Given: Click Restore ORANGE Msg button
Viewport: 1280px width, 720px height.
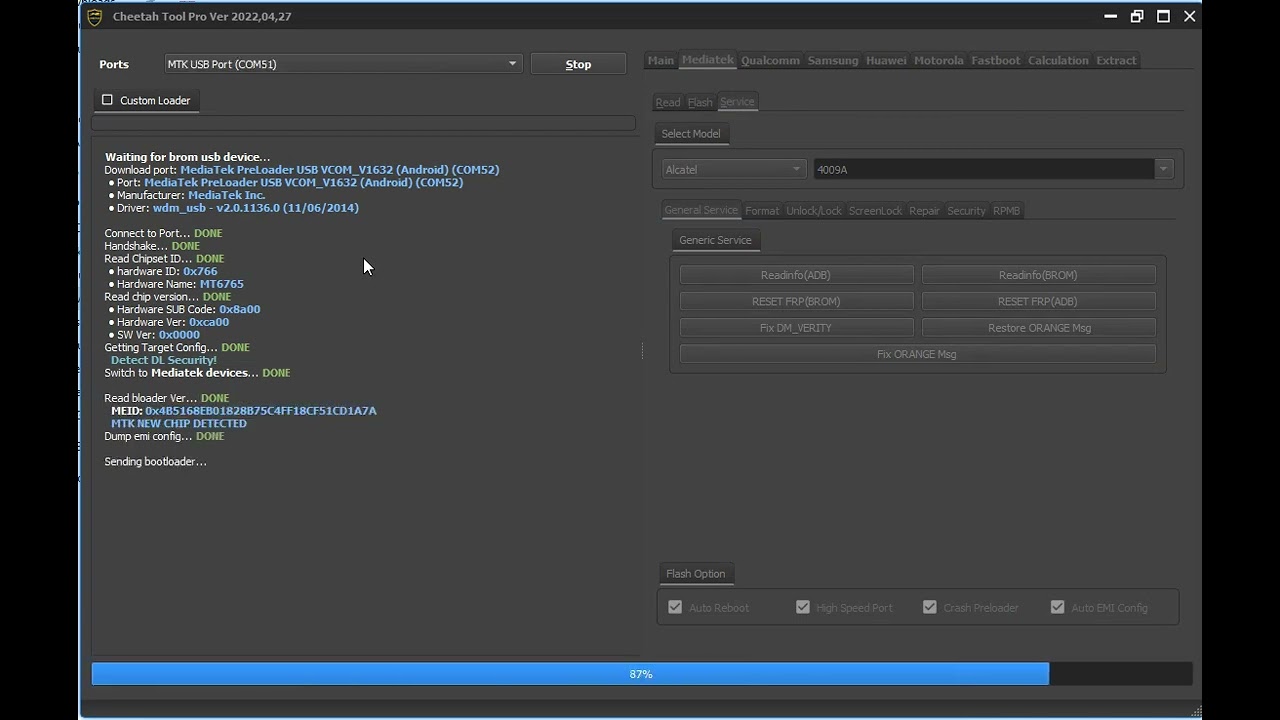Looking at the screenshot, I should [x=1038, y=328].
